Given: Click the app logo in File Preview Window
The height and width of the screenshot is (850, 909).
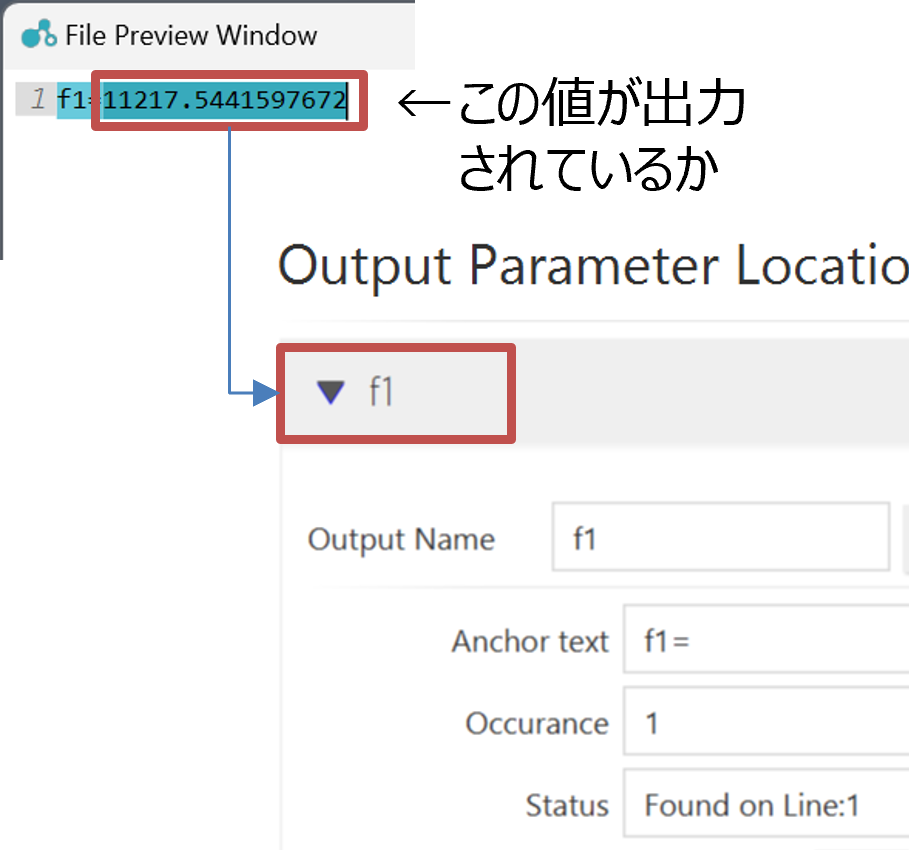Looking at the screenshot, I should point(39,34).
